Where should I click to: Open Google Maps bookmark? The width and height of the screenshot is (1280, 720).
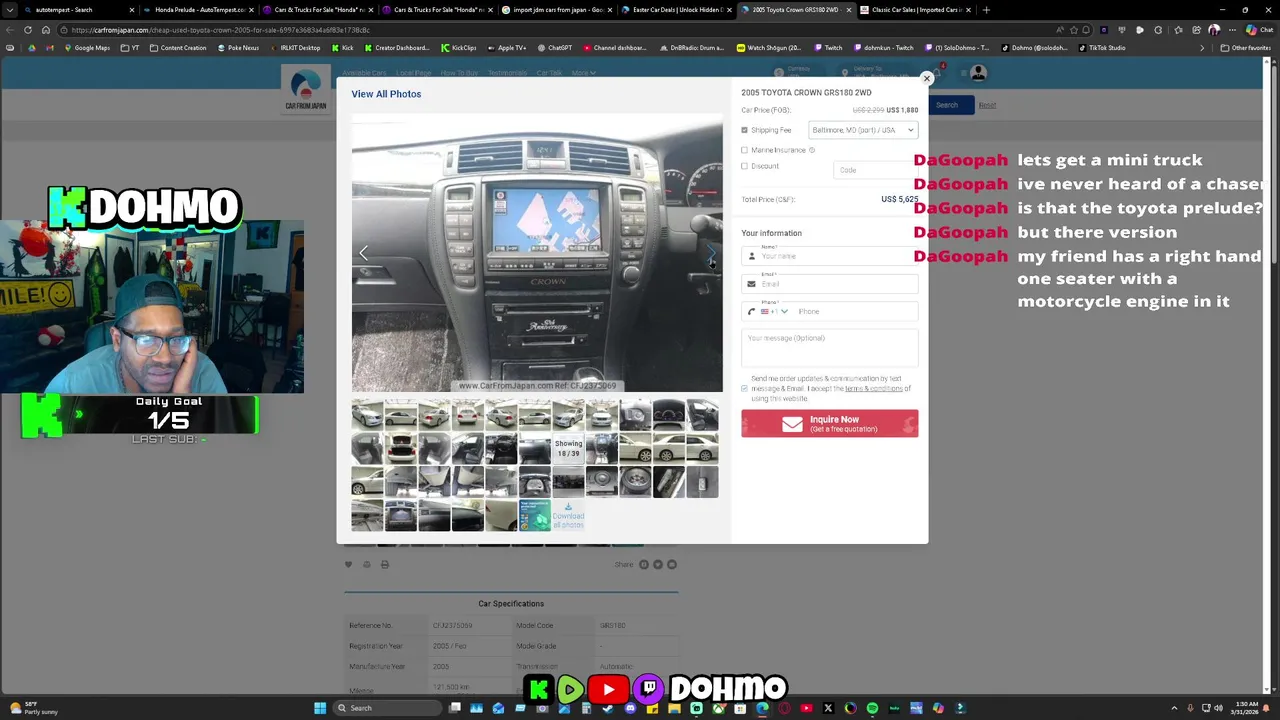point(87,48)
